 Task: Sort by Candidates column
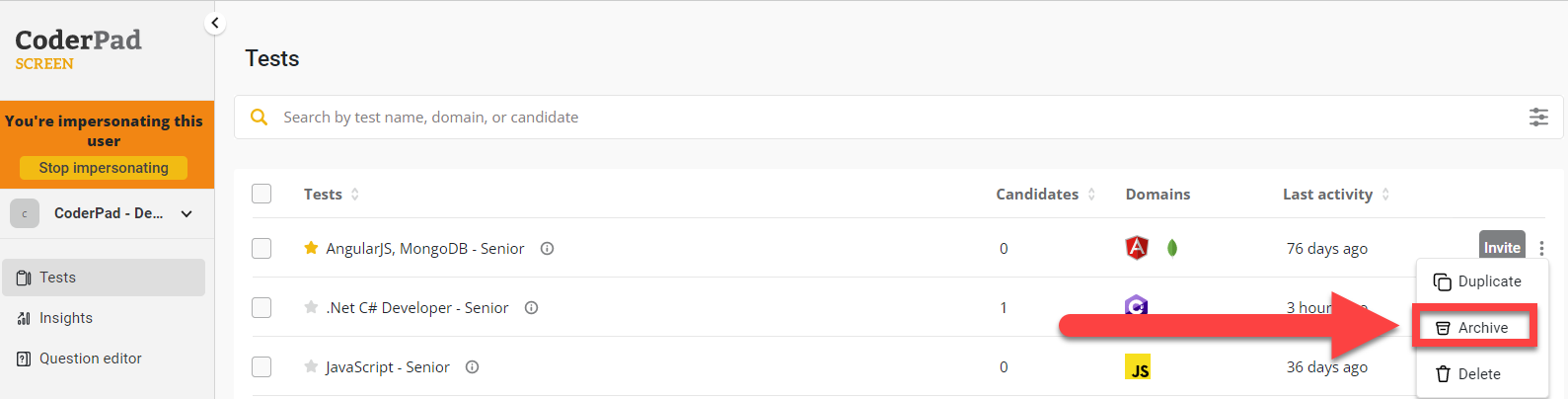click(1045, 195)
